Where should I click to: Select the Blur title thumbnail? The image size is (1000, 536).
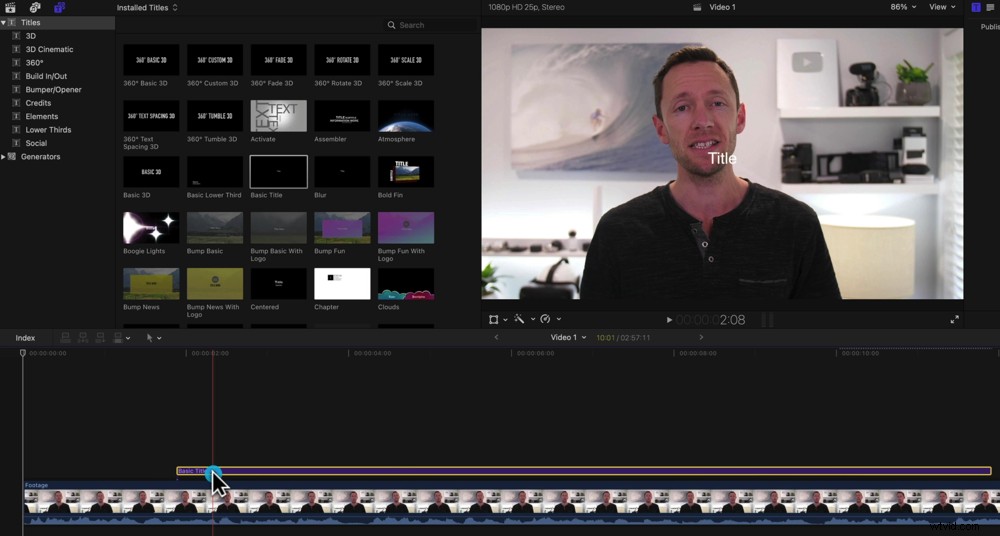click(342, 172)
